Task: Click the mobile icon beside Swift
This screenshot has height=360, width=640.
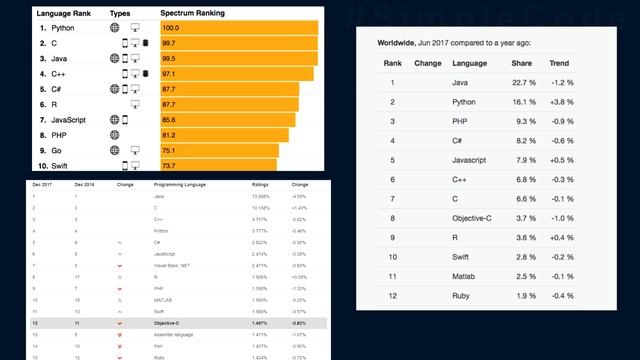Action: point(125,166)
